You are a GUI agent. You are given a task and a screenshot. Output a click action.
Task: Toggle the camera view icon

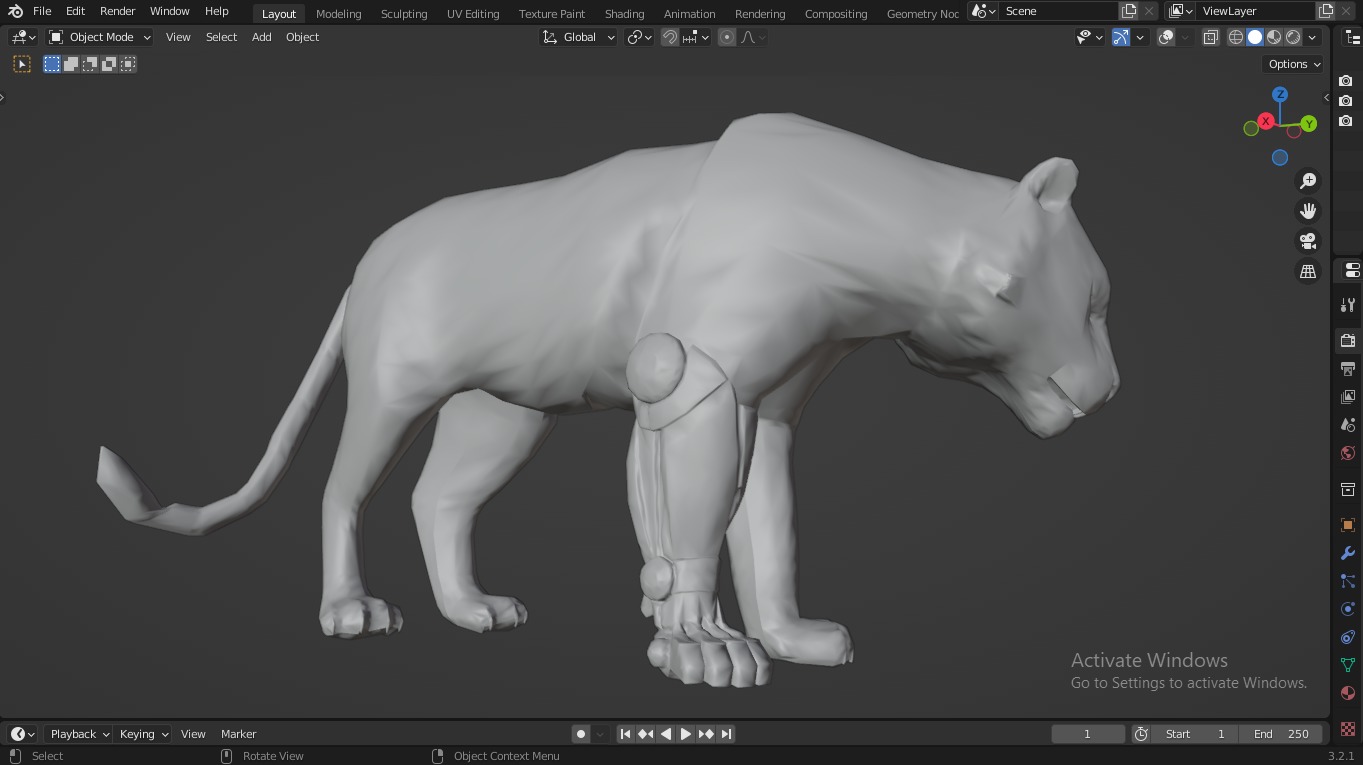pyautogui.click(x=1308, y=241)
